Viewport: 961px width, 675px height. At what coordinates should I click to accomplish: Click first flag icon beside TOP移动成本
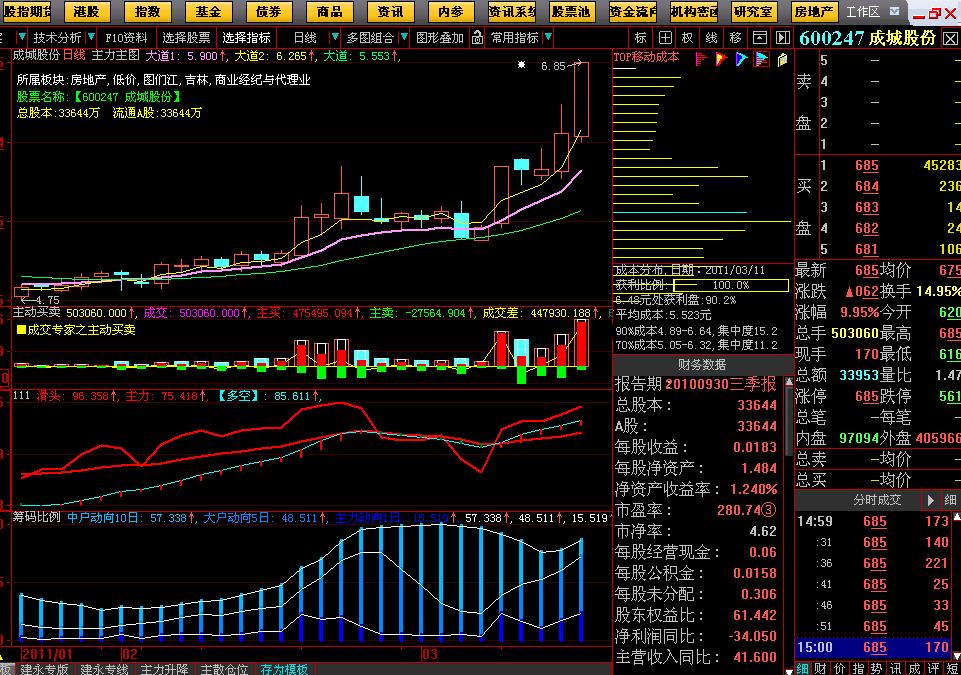coord(701,59)
